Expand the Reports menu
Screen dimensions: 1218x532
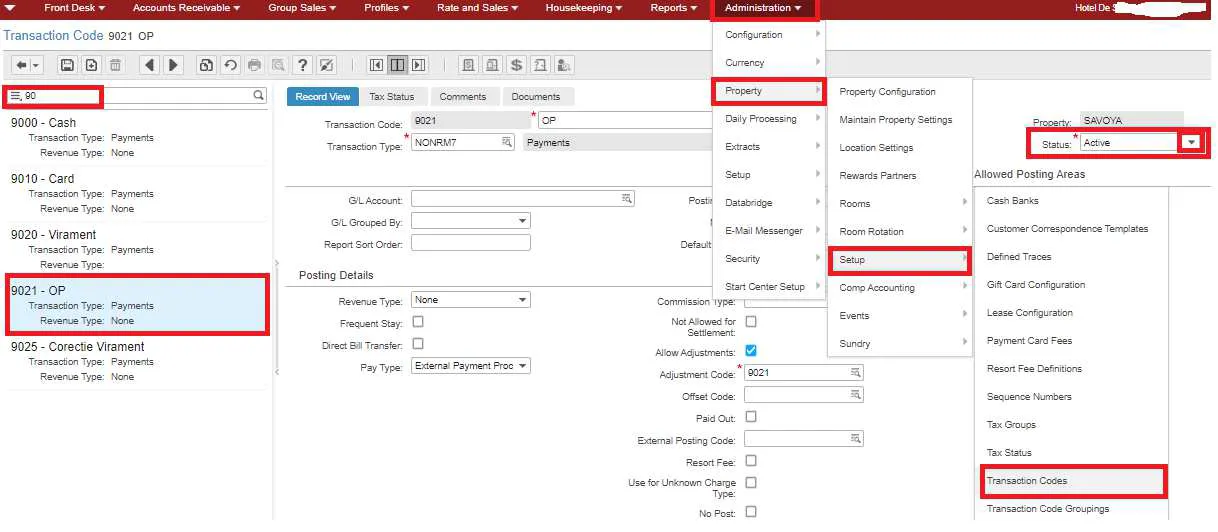(674, 8)
